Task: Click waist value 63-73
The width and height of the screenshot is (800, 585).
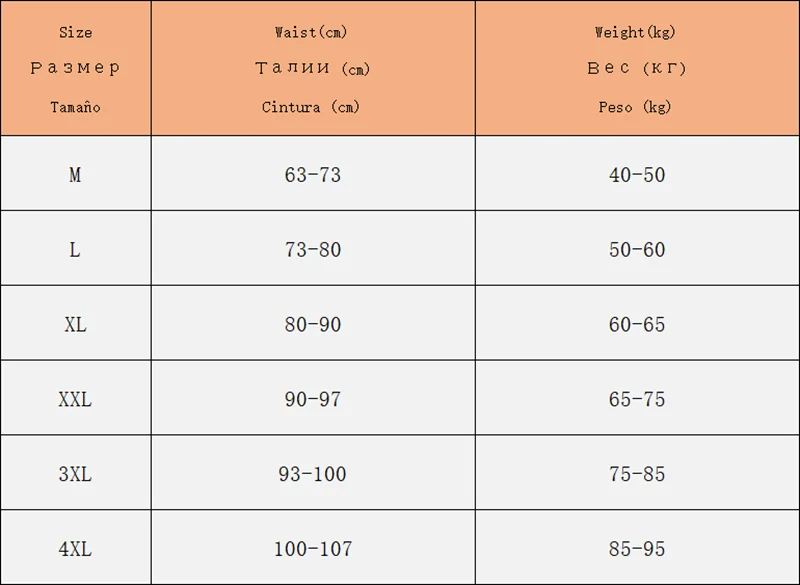Action: click(312, 174)
